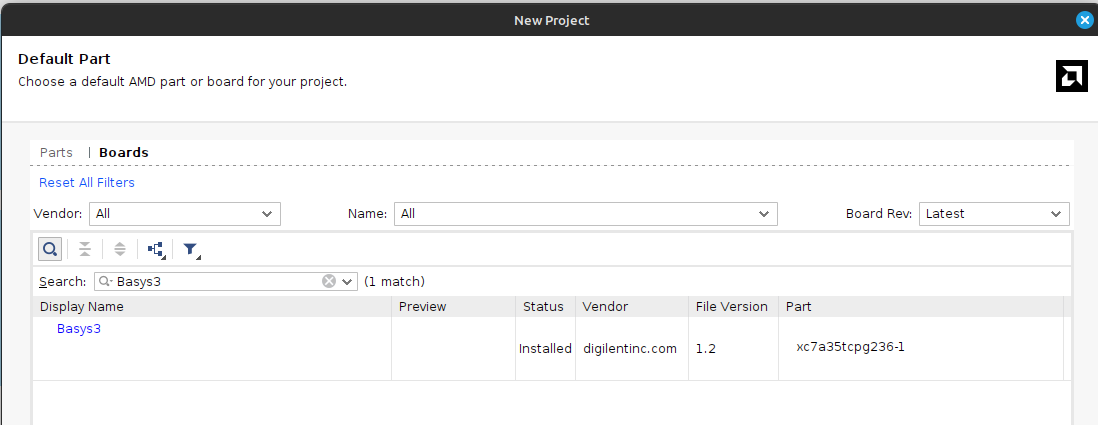Open the Vendor dropdown

(185, 213)
